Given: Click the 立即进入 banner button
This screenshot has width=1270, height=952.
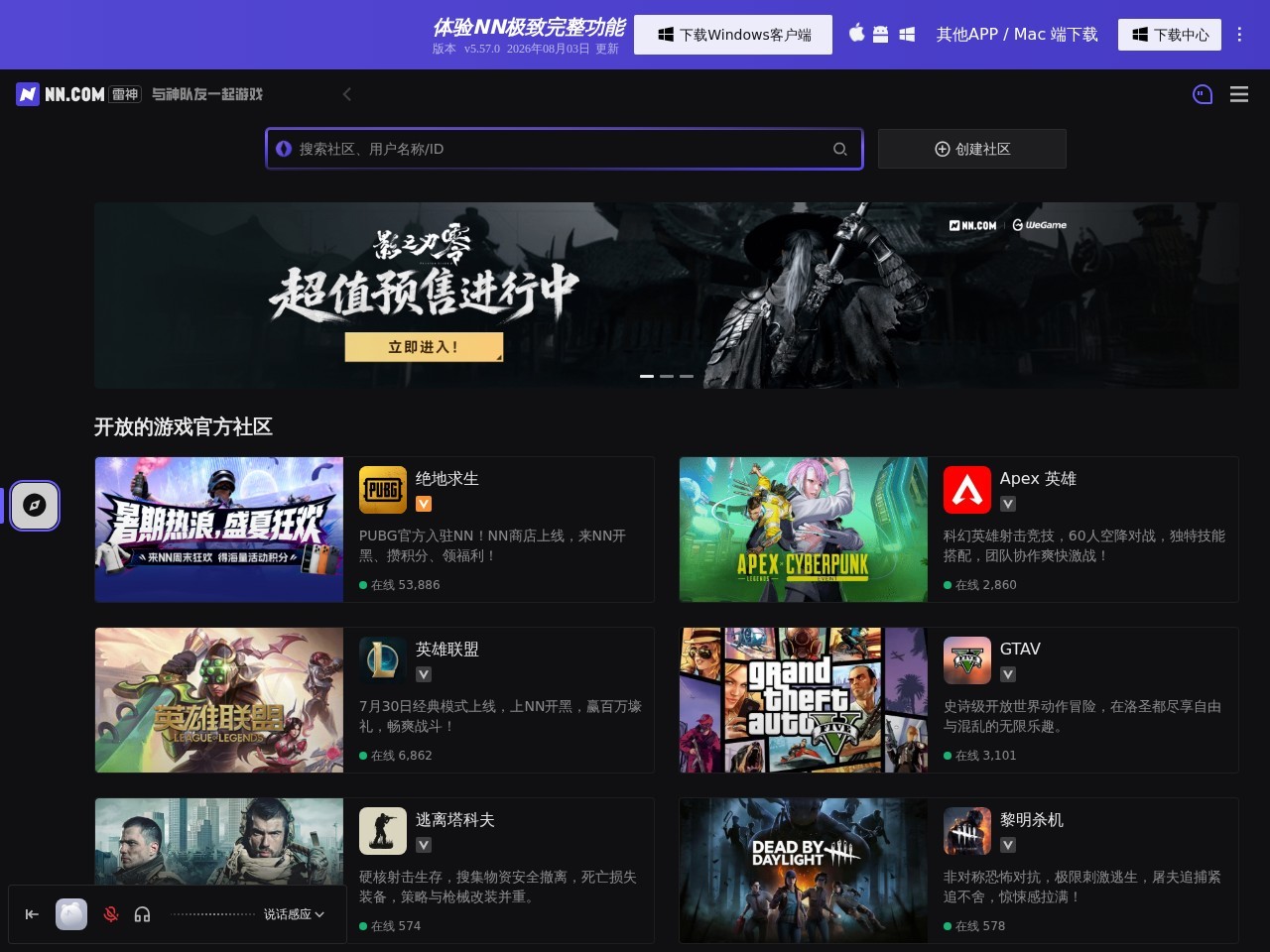Looking at the screenshot, I should 424,347.
